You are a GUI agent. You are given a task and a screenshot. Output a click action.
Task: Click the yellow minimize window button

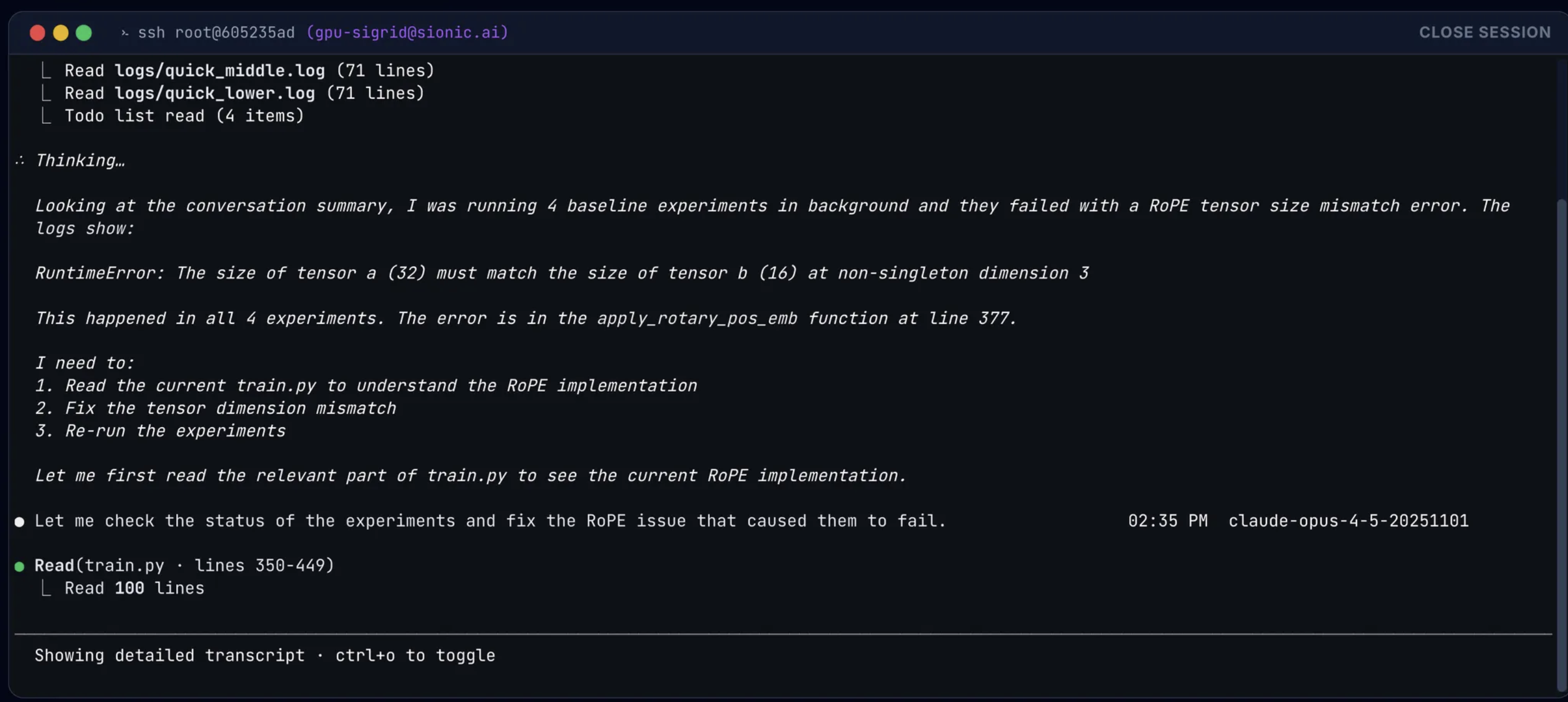(61, 33)
